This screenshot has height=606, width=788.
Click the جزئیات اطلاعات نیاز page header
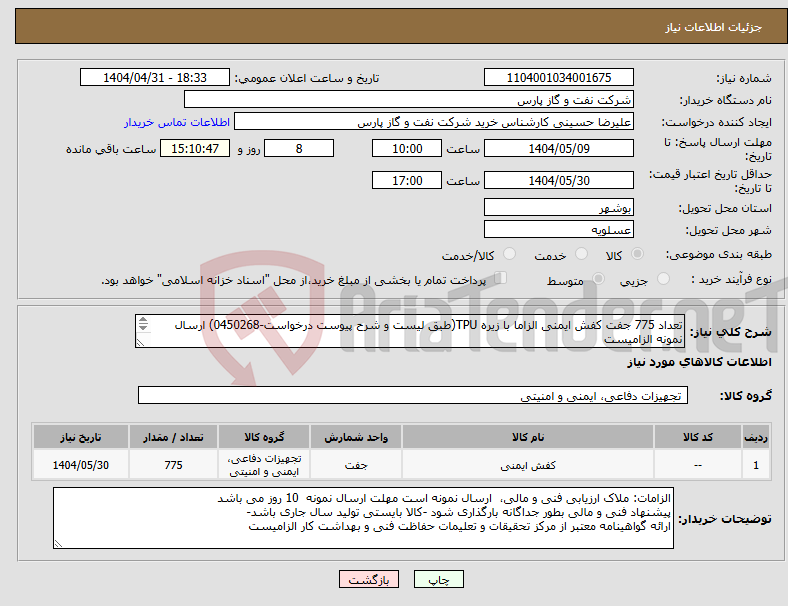click(x=713, y=27)
